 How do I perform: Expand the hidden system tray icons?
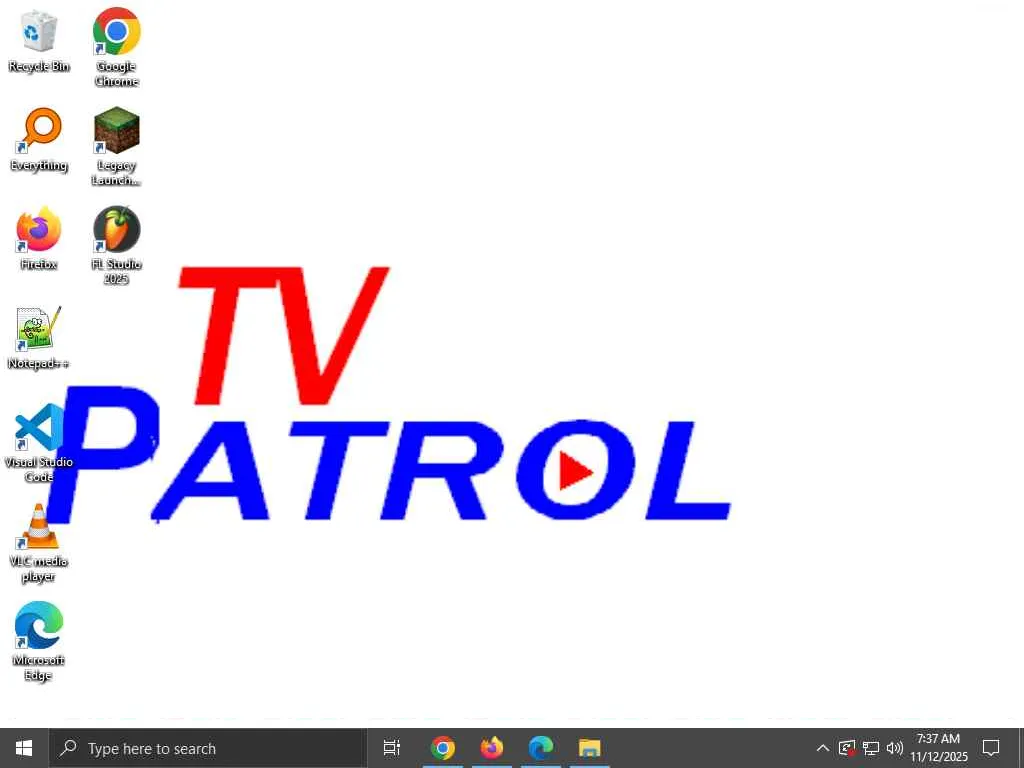pyautogui.click(x=823, y=748)
